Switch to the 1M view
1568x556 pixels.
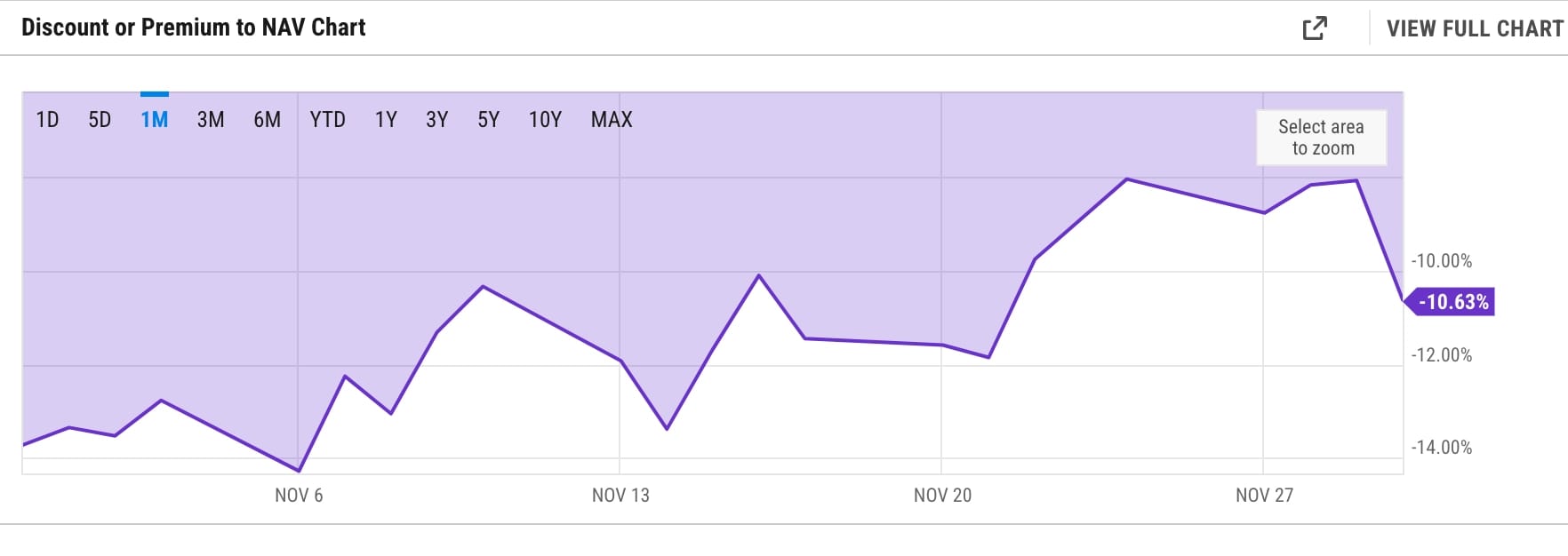click(x=153, y=119)
